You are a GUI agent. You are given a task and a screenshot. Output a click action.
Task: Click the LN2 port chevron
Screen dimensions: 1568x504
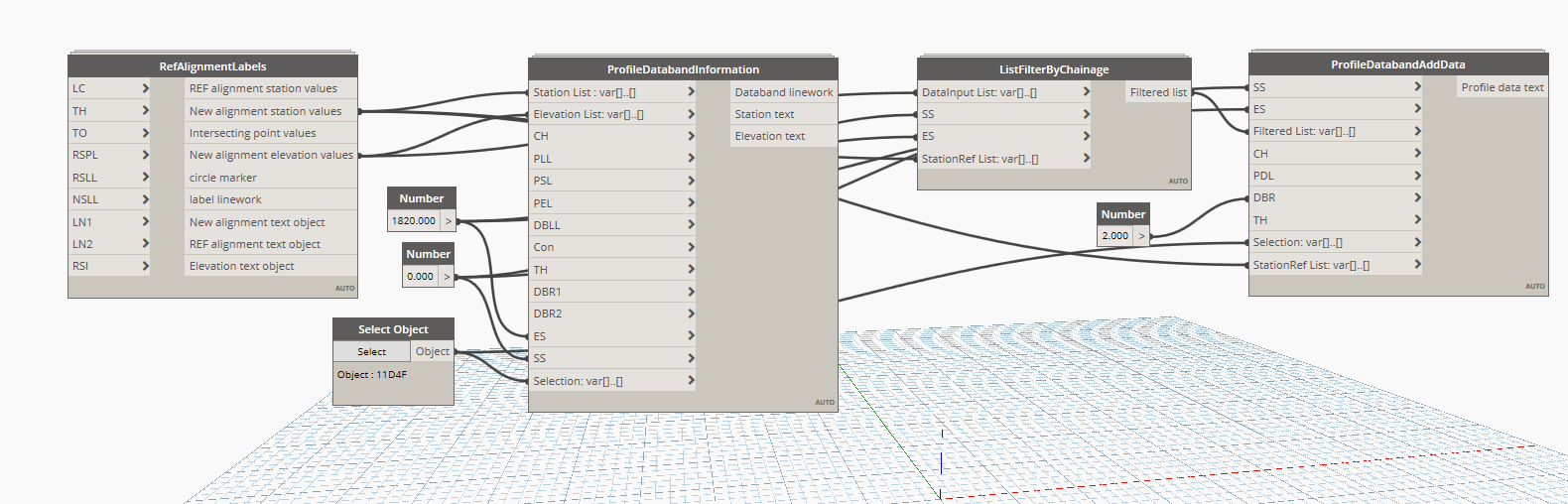[x=145, y=244]
